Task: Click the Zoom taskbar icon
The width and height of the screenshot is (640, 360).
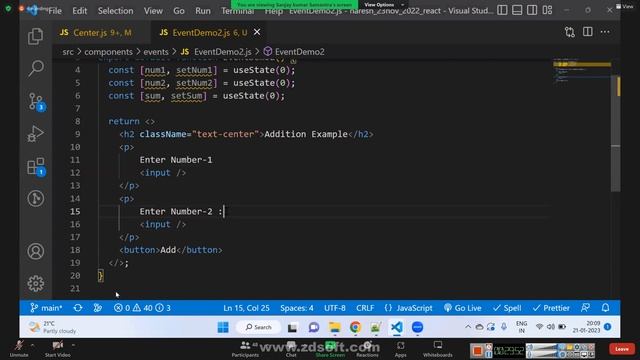Action: click(417, 327)
